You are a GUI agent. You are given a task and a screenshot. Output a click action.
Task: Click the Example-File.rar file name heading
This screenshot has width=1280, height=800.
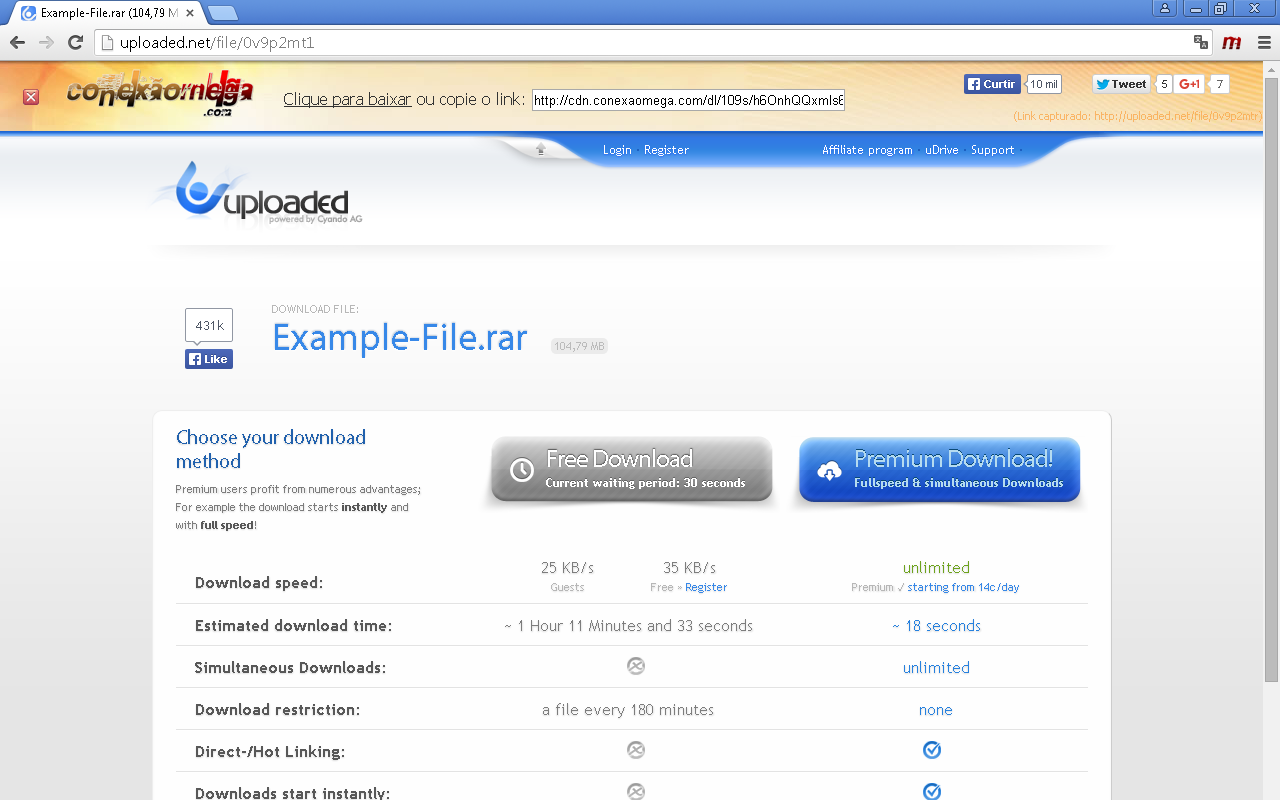[x=400, y=338]
